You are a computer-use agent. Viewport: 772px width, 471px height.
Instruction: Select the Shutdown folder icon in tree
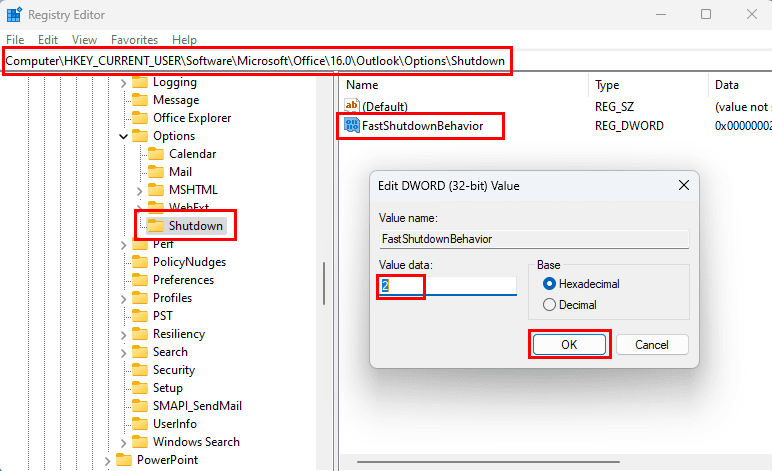pyautogui.click(x=155, y=226)
